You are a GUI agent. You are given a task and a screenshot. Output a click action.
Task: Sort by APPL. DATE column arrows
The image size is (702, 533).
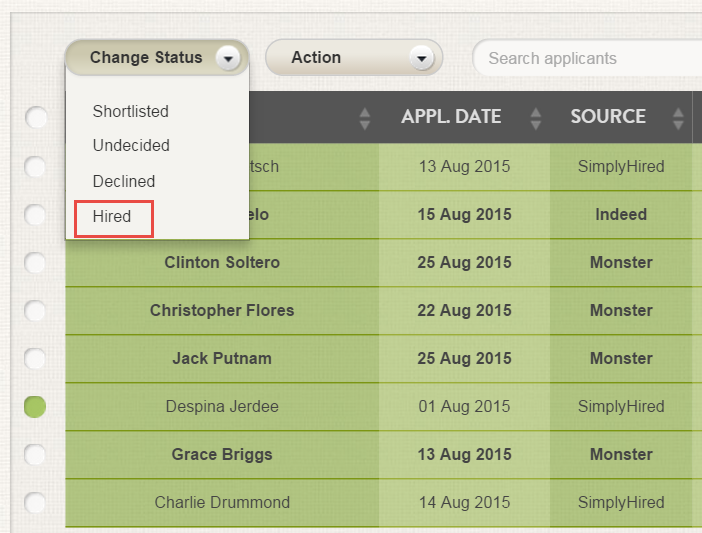pyautogui.click(x=536, y=118)
